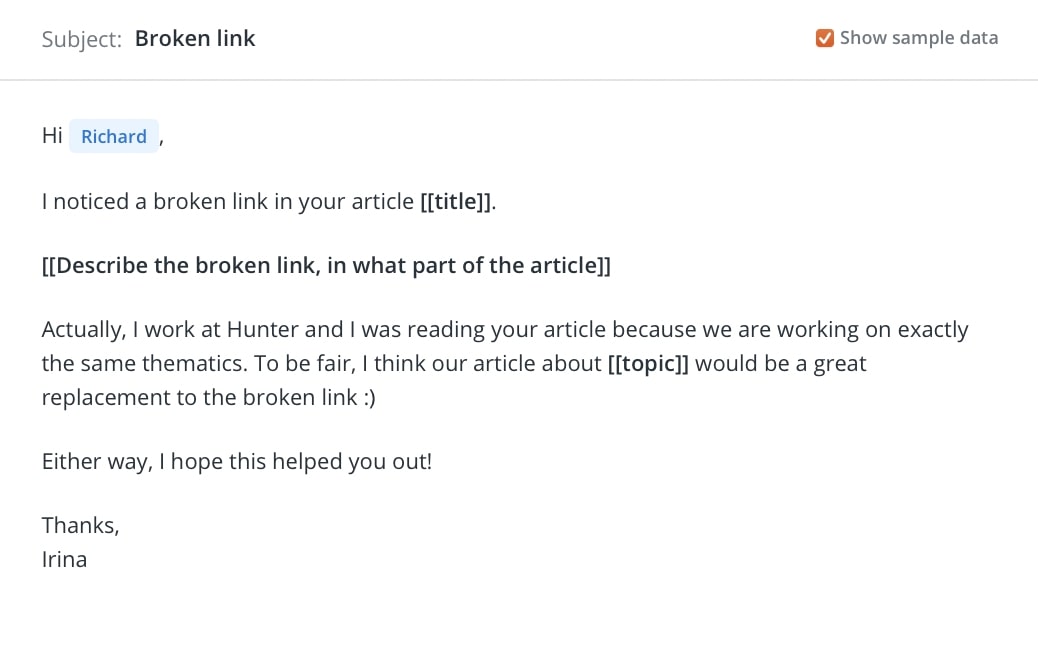Click the 'Show sample data' label text
The height and width of the screenshot is (662, 1038).
point(919,38)
